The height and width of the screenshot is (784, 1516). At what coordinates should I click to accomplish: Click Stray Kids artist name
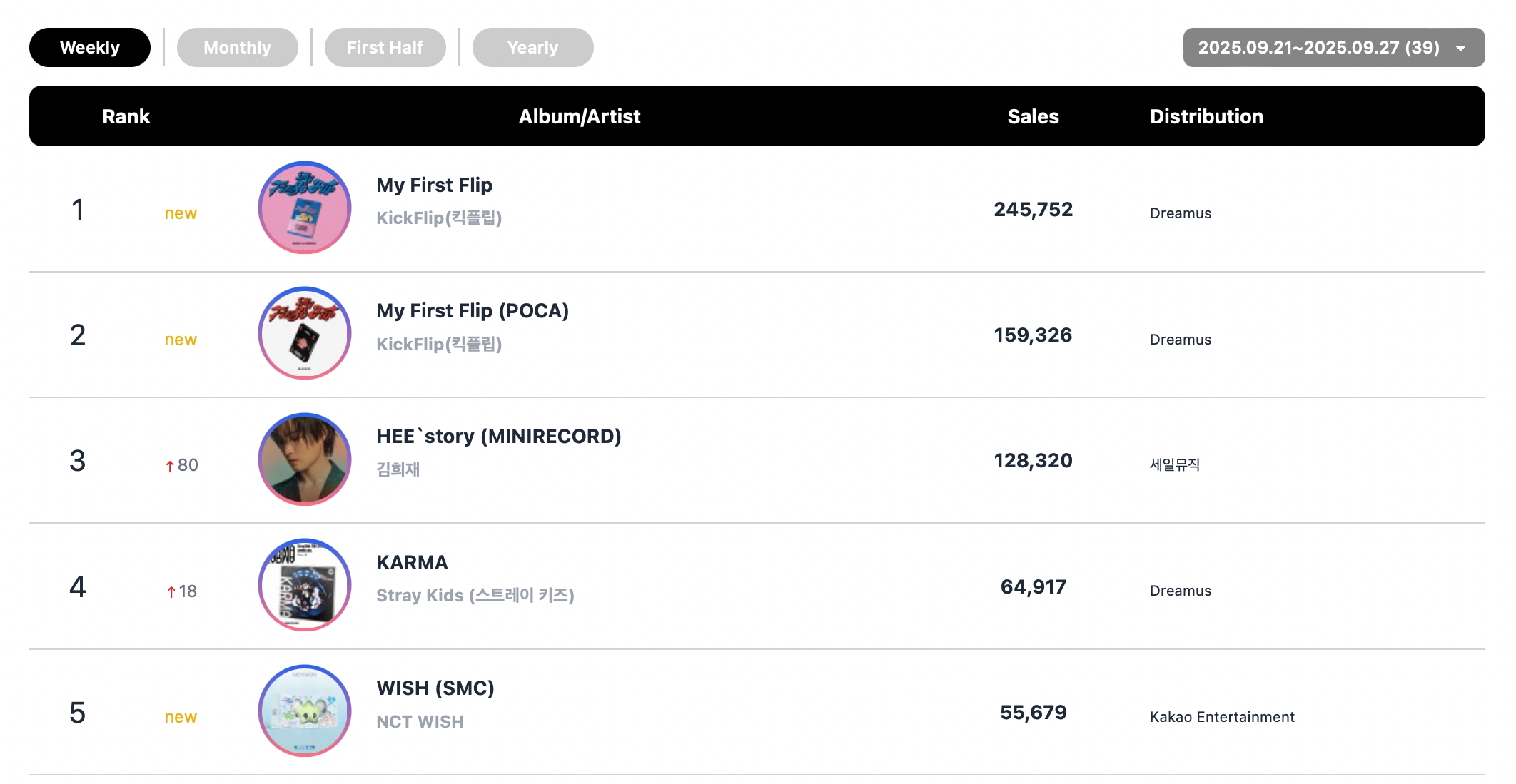coord(475,596)
